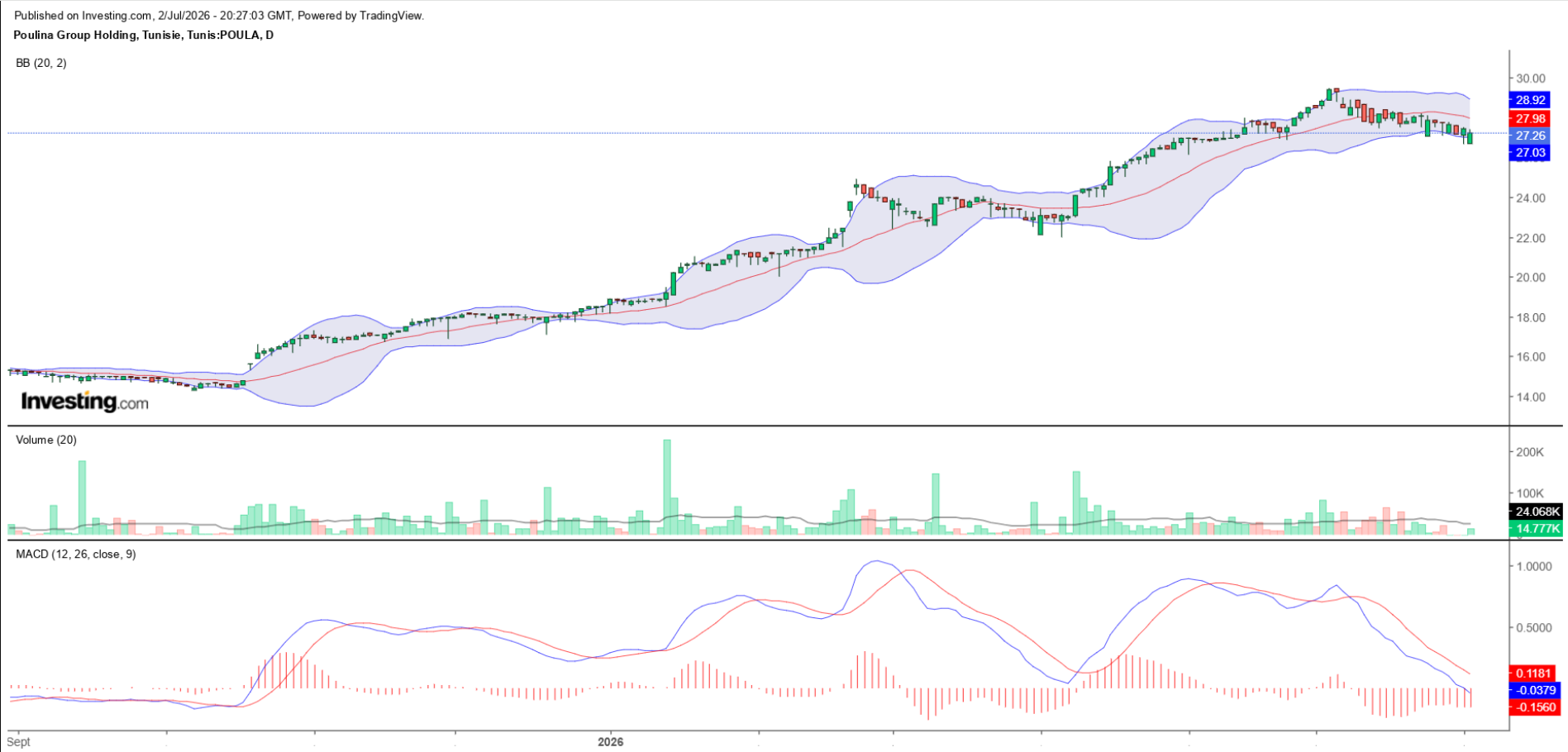
Task: Click the 0.5000 MACD axis value
Action: pyautogui.click(x=1533, y=628)
